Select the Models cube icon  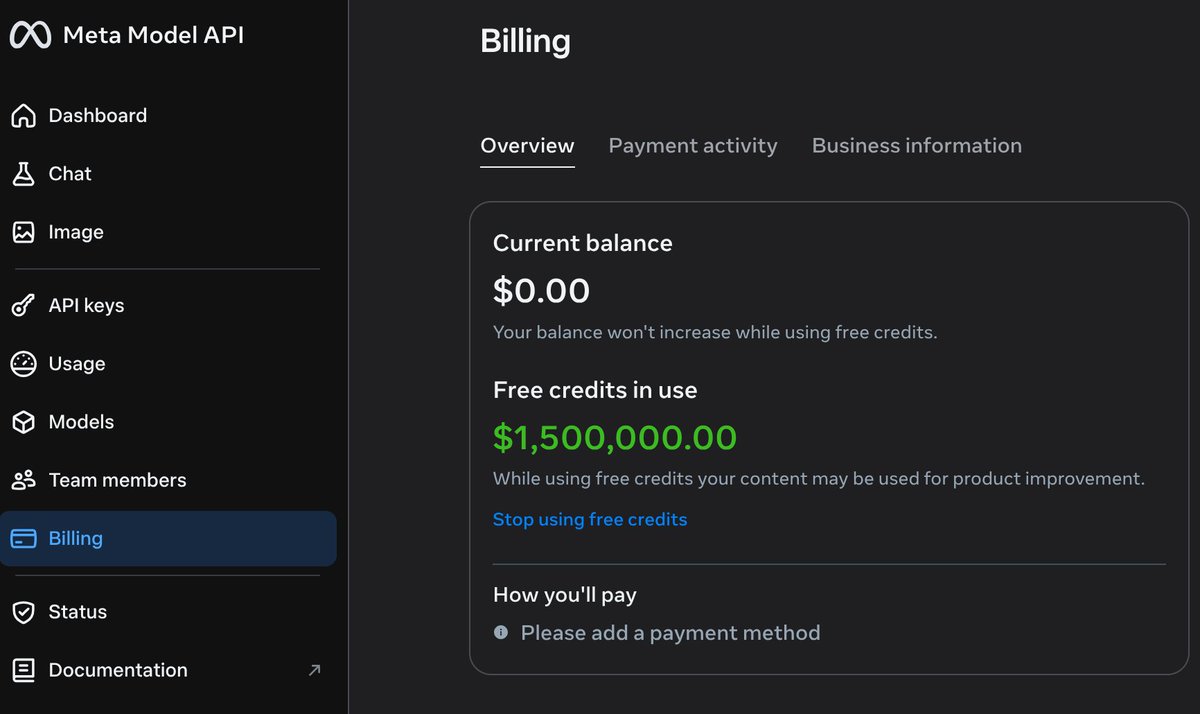pyautogui.click(x=23, y=422)
